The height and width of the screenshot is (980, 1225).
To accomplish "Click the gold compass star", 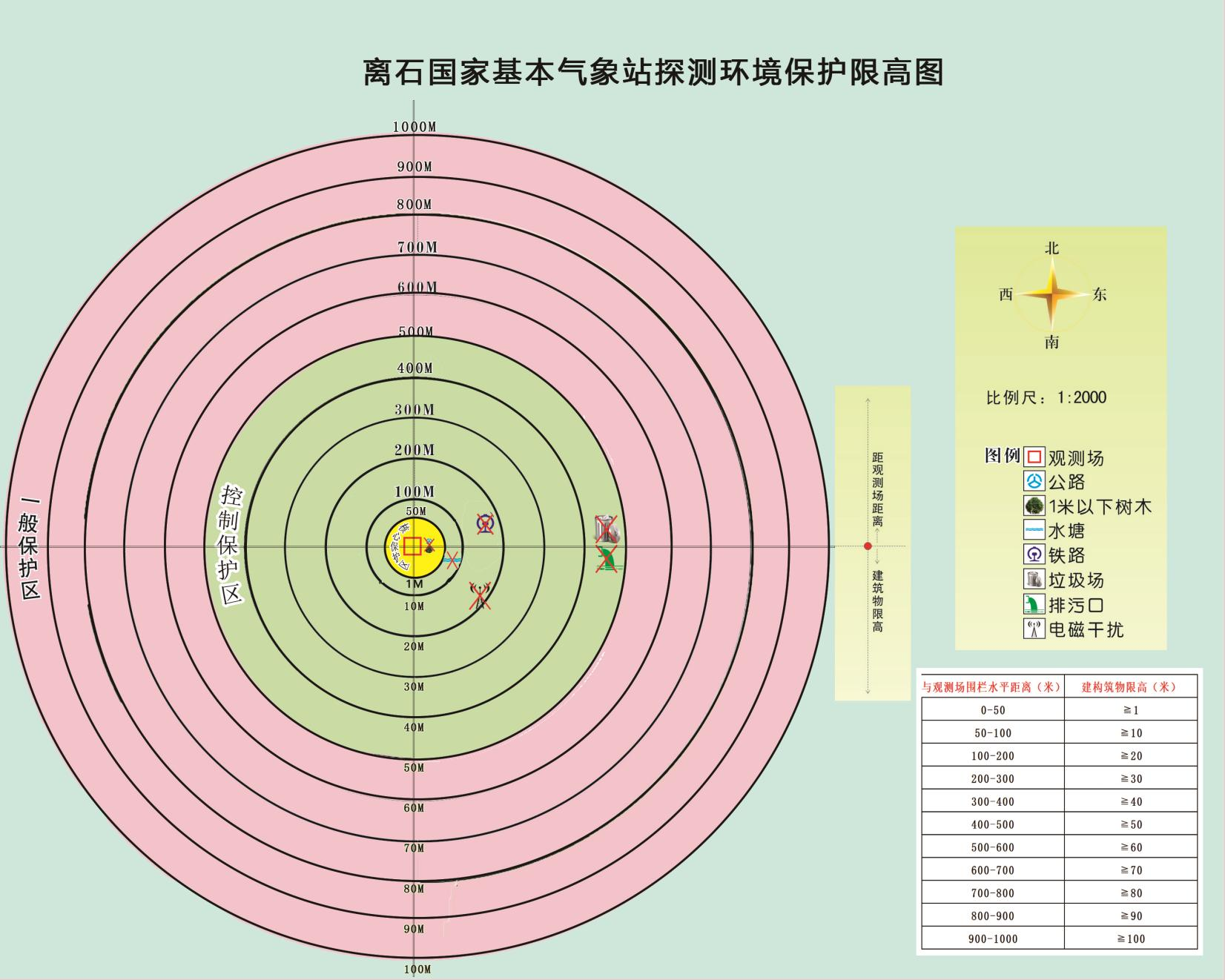I will click(1051, 294).
